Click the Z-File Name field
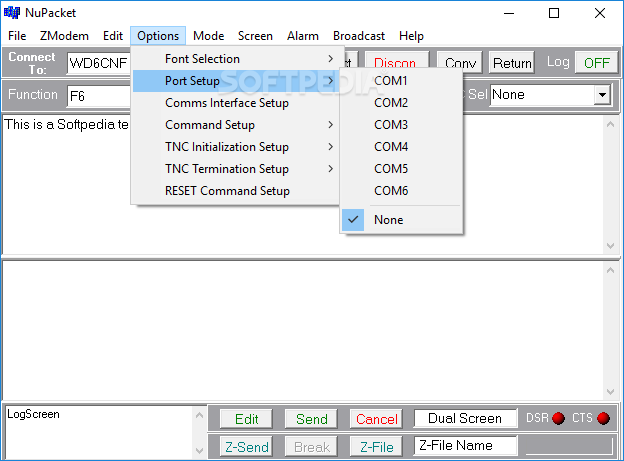The width and height of the screenshot is (624, 461). [465, 445]
